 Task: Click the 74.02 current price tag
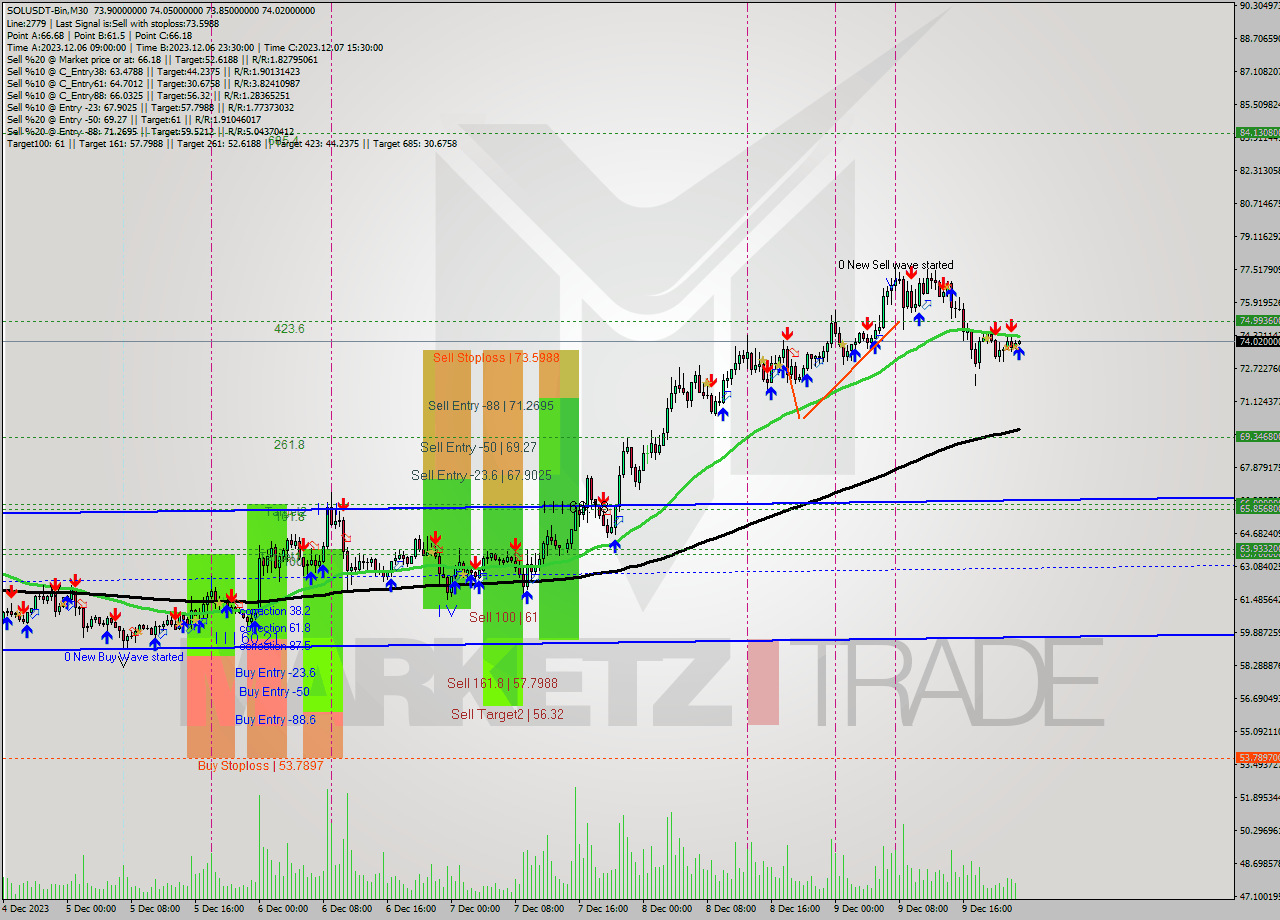[x=1258, y=341]
